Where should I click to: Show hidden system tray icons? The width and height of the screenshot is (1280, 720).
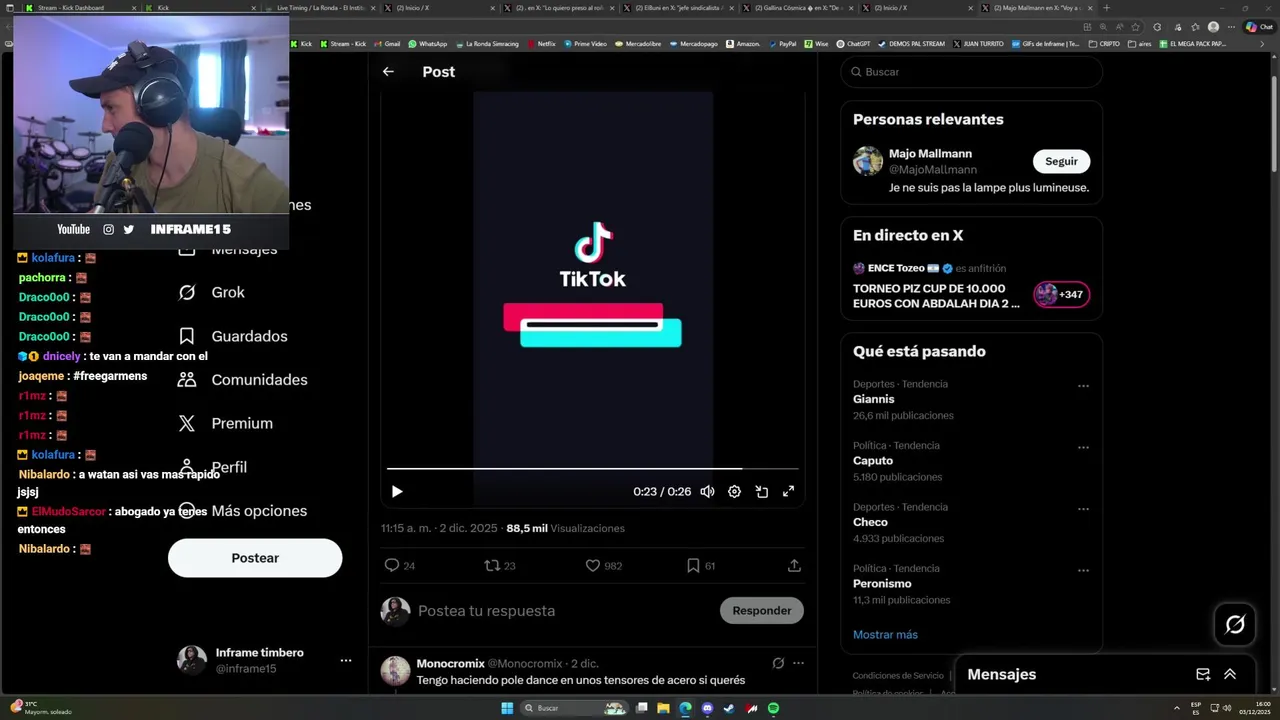[x=1176, y=709]
